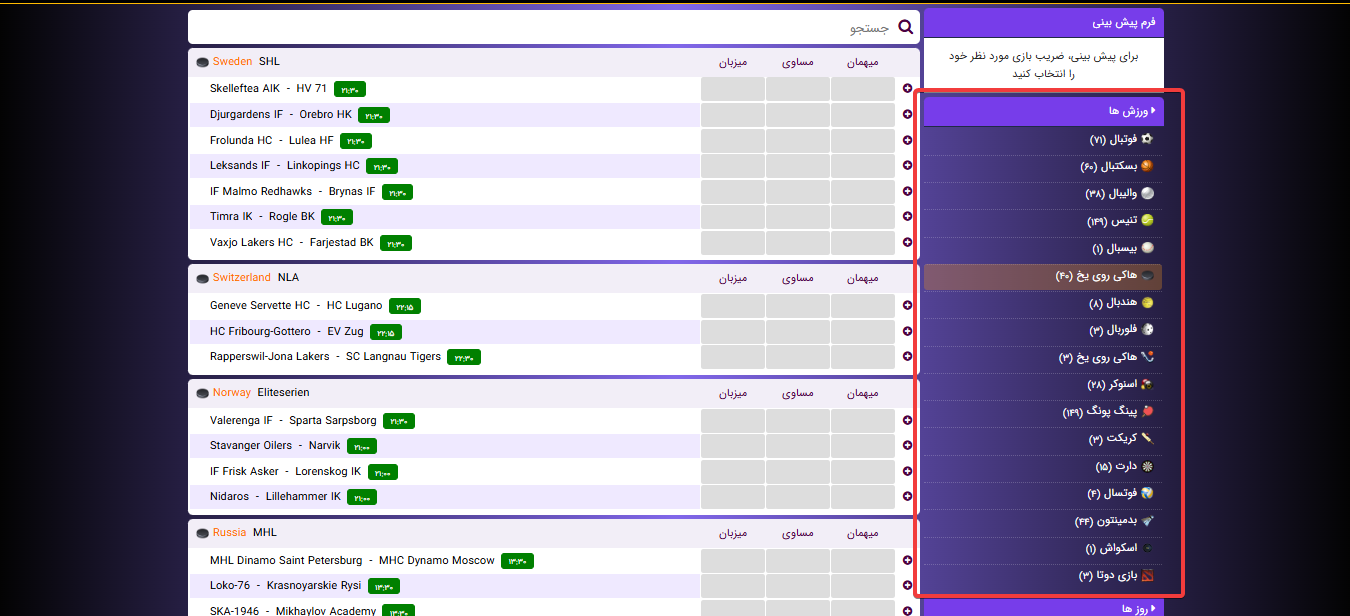Click the badminton (بدمینتون) shuttlecock icon
This screenshot has width=1350, height=616.
click(1147, 521)
